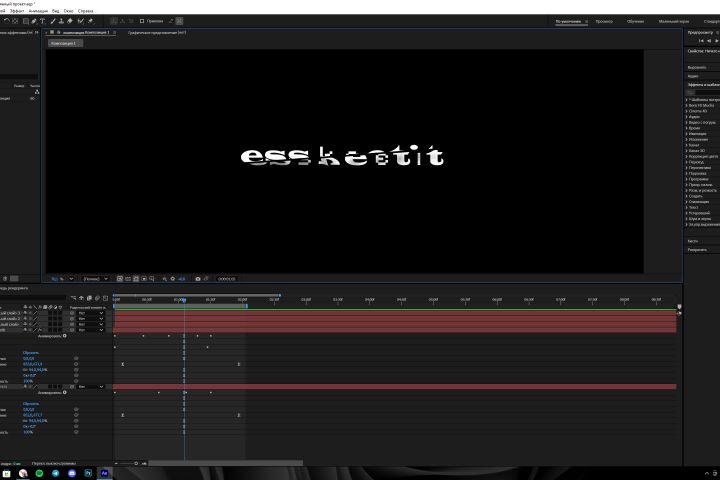Open the Кисти panel on the right

click(x=692, y=241)
